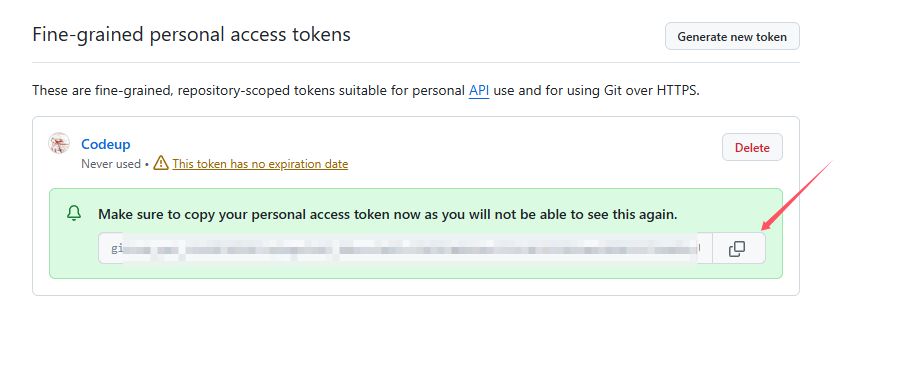Copy the personal access token to clipboard
910x378 pixels.
click(x=738, y=249)
